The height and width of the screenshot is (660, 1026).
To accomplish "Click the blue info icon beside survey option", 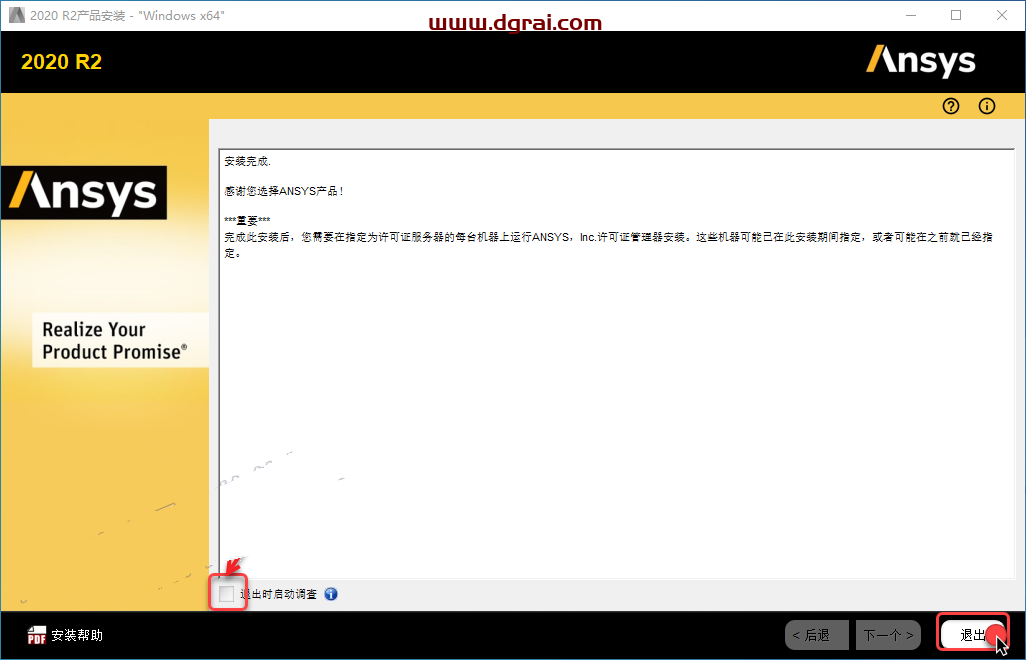I will point(331,594).
